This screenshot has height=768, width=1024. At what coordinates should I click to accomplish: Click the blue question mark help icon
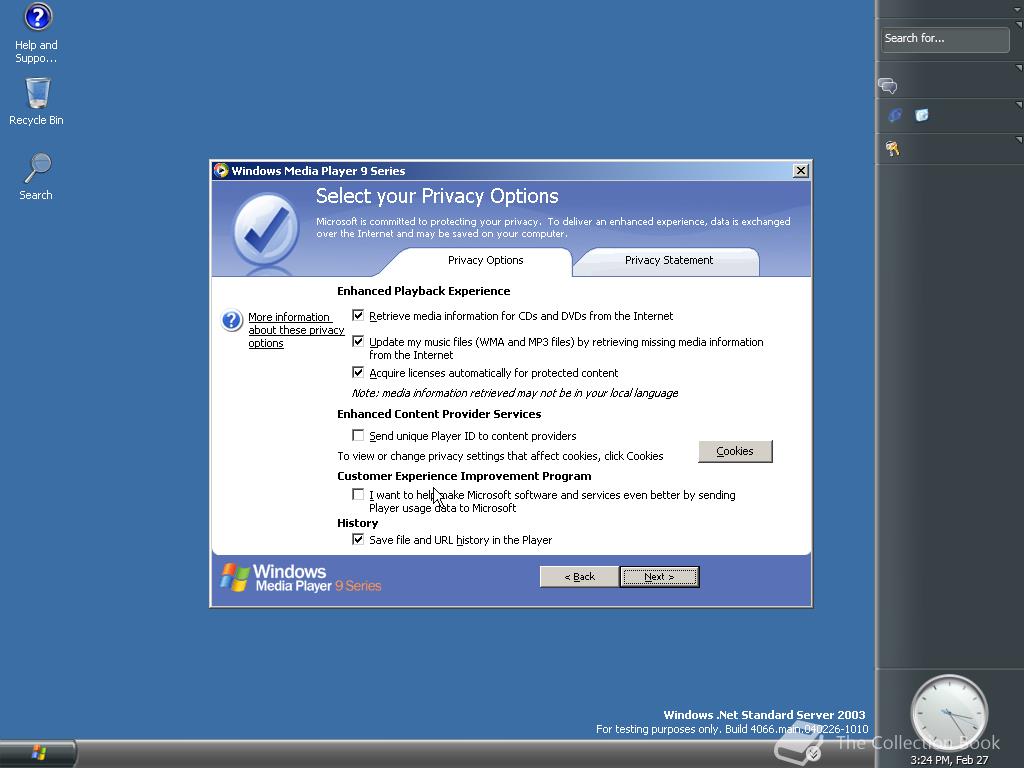click(232, 321)
